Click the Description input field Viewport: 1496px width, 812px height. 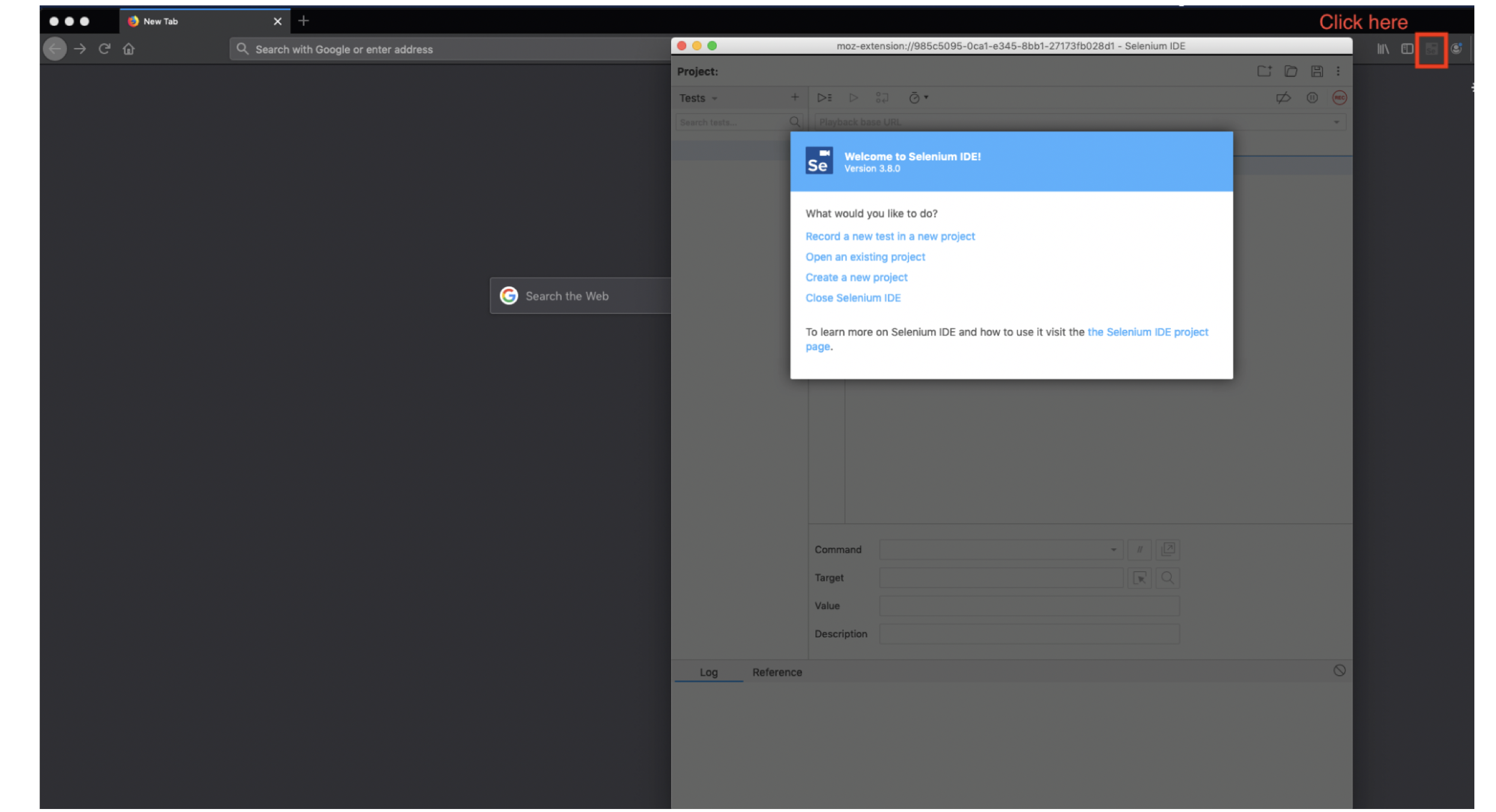[x=1030, y=635]
